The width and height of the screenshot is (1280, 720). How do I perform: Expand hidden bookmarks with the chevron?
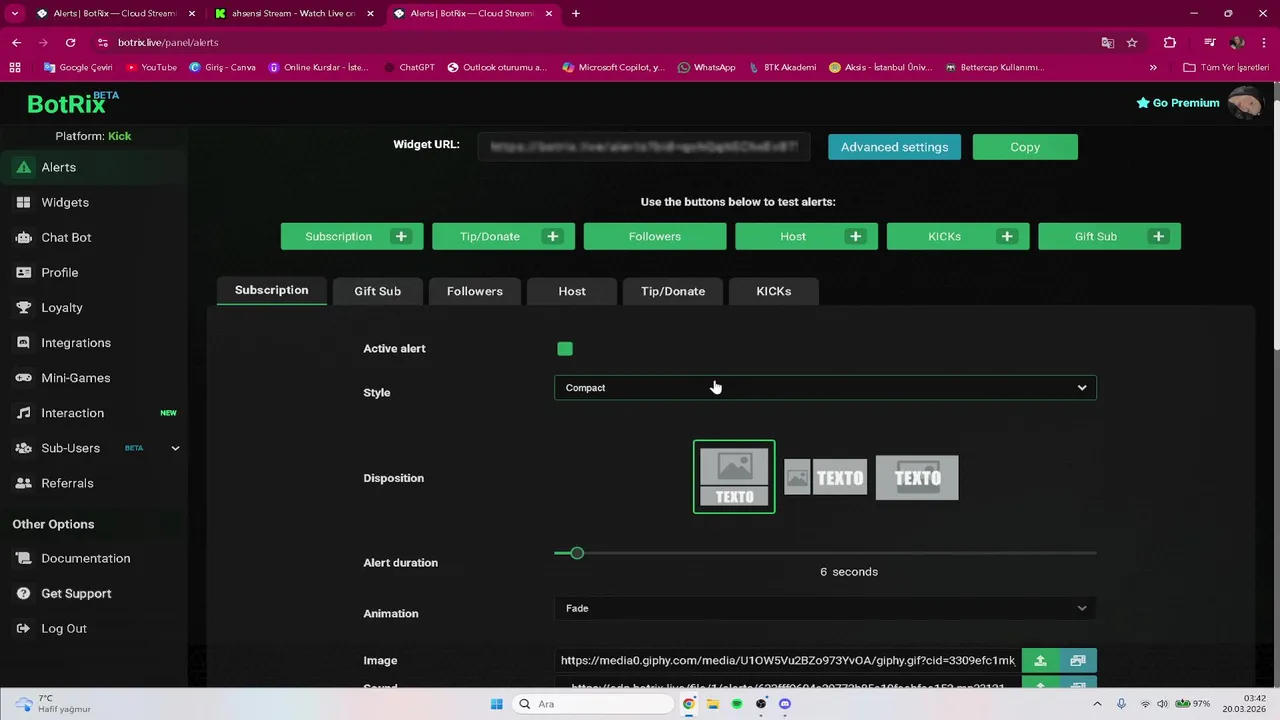tap(1153, 67)
